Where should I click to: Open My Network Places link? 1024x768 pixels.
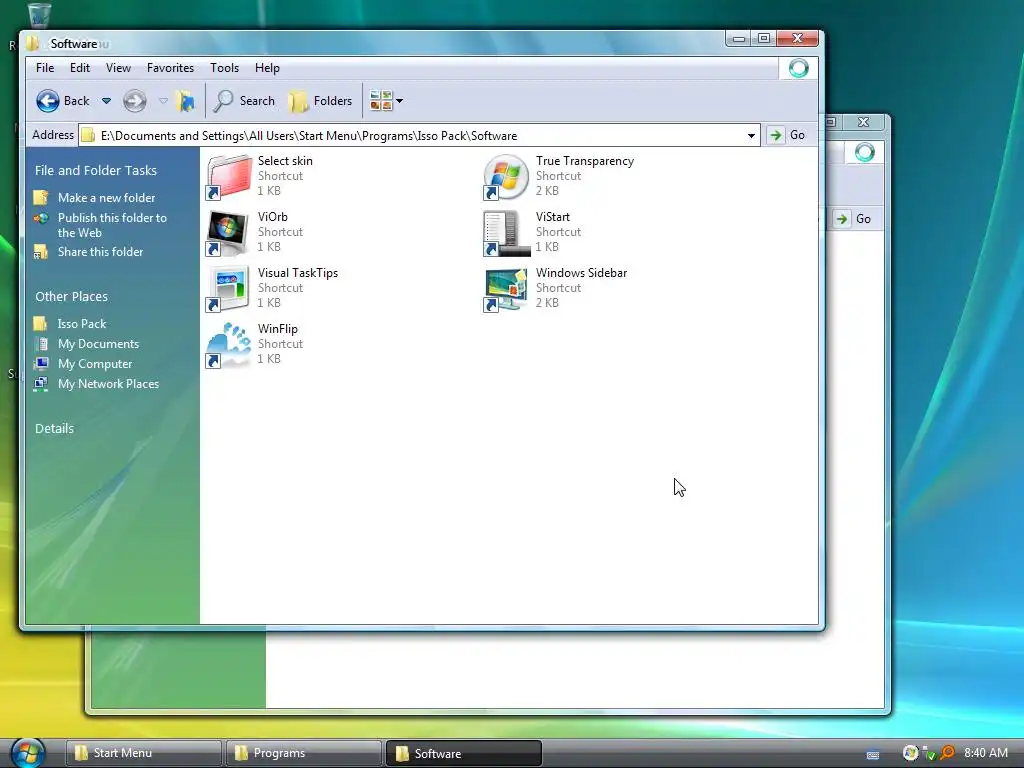(x=108, y=384)
